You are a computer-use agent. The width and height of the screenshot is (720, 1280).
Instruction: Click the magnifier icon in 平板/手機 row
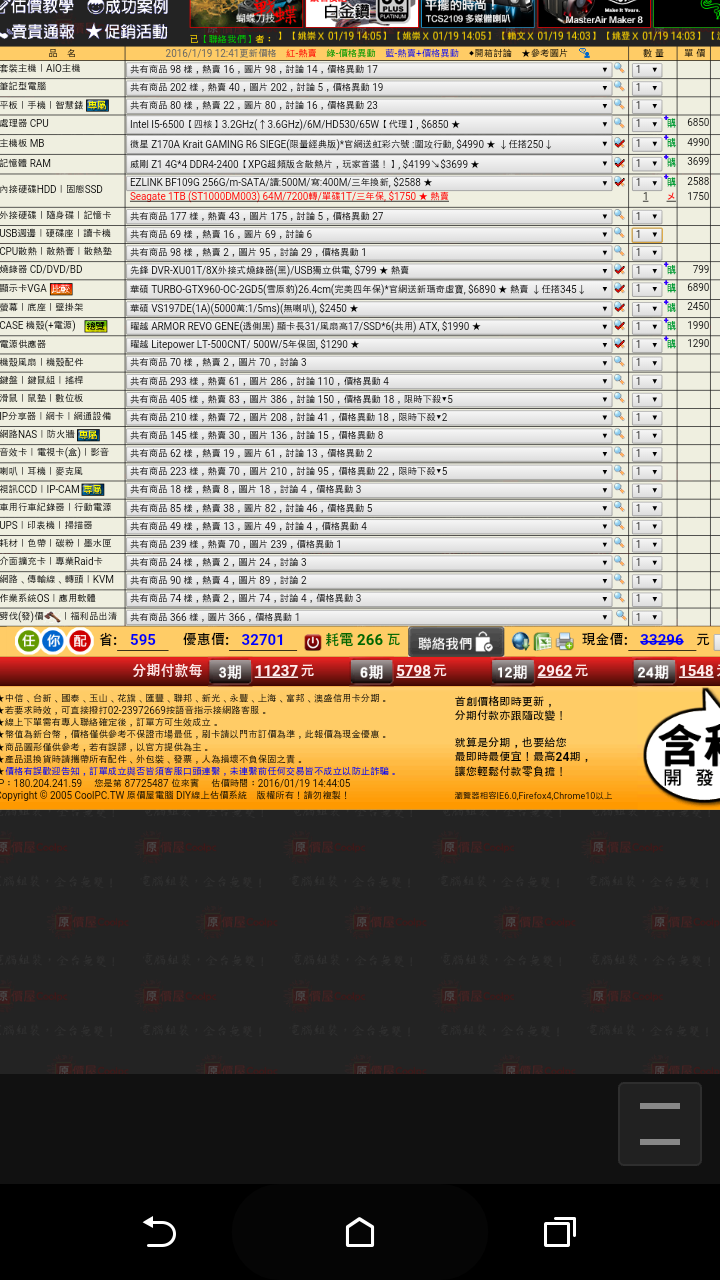[619, 105]
